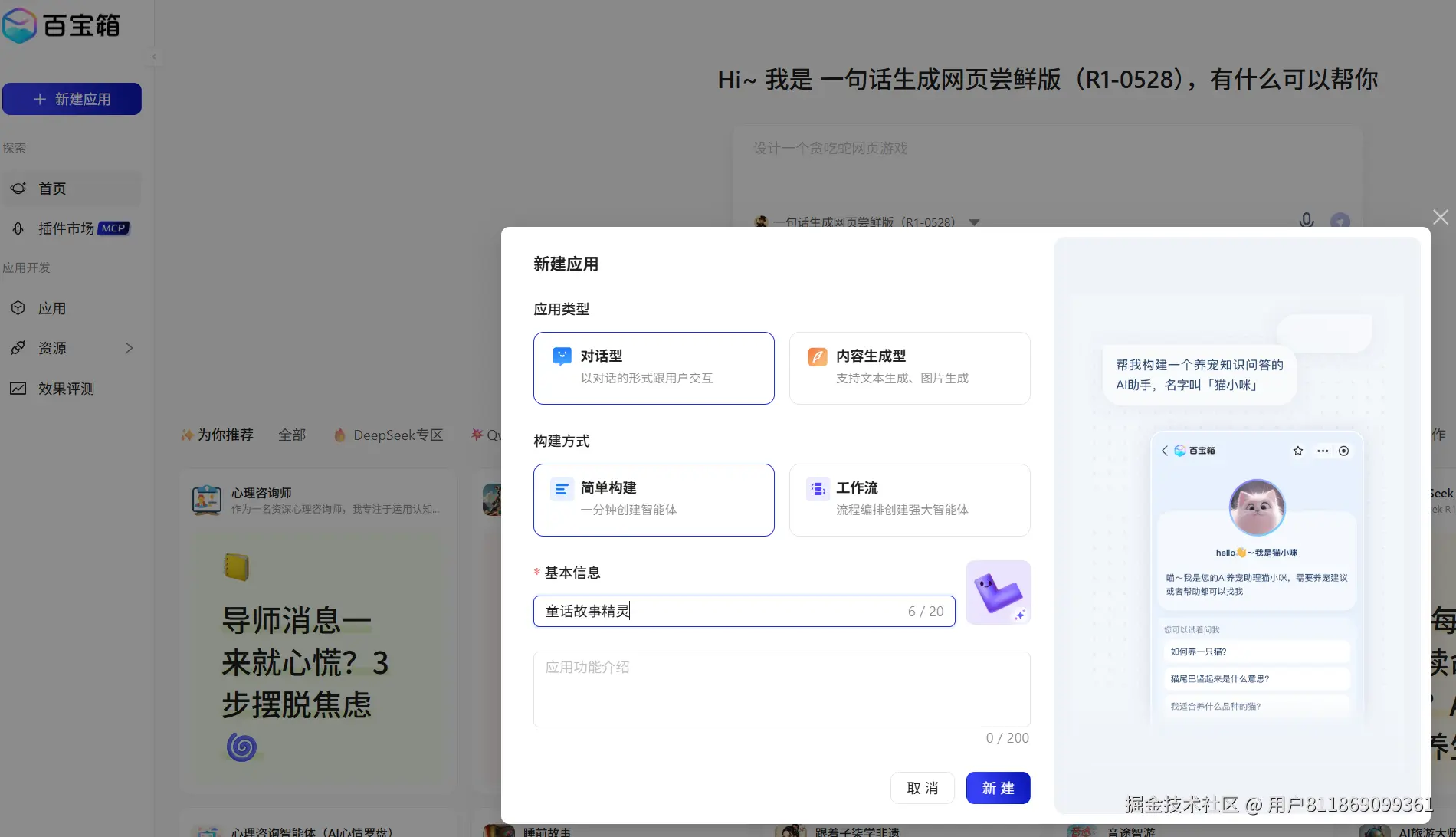Select the 全部 tab

coord(292,435)
